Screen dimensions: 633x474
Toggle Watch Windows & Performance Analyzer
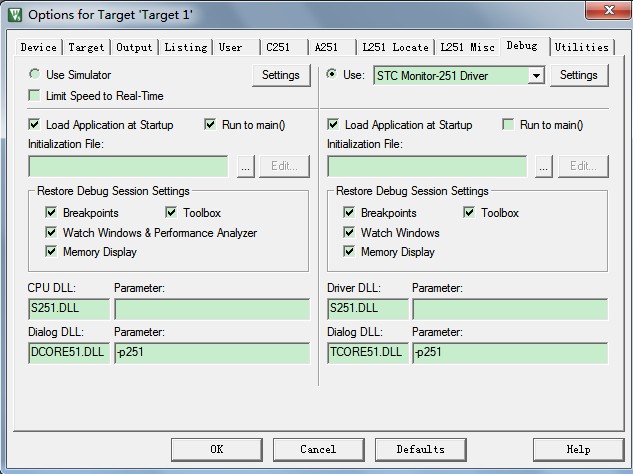point(51,232)
